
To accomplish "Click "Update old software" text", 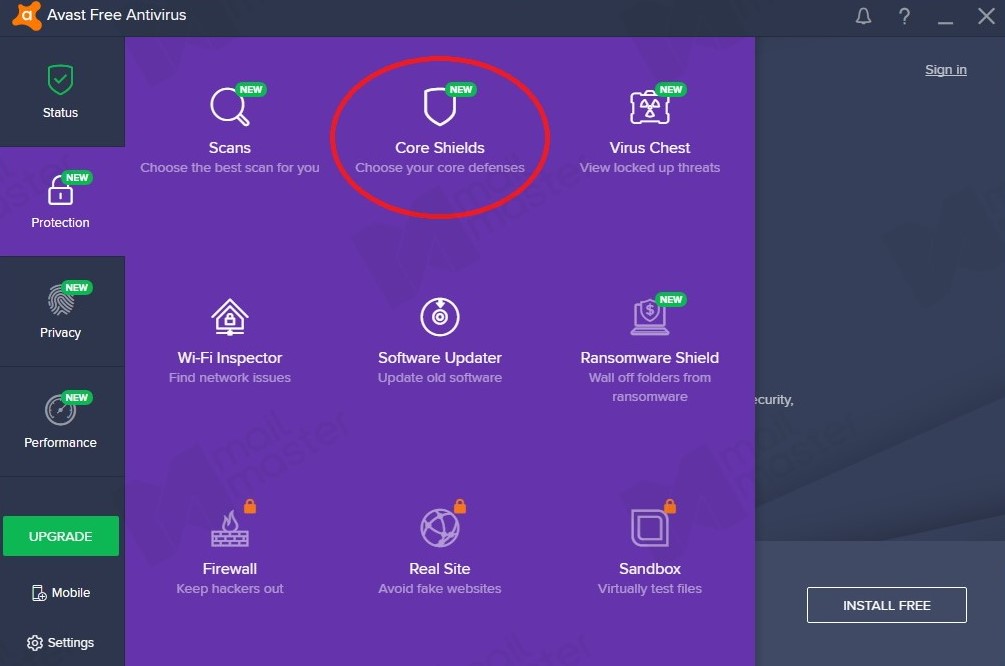I will (440, 378).
